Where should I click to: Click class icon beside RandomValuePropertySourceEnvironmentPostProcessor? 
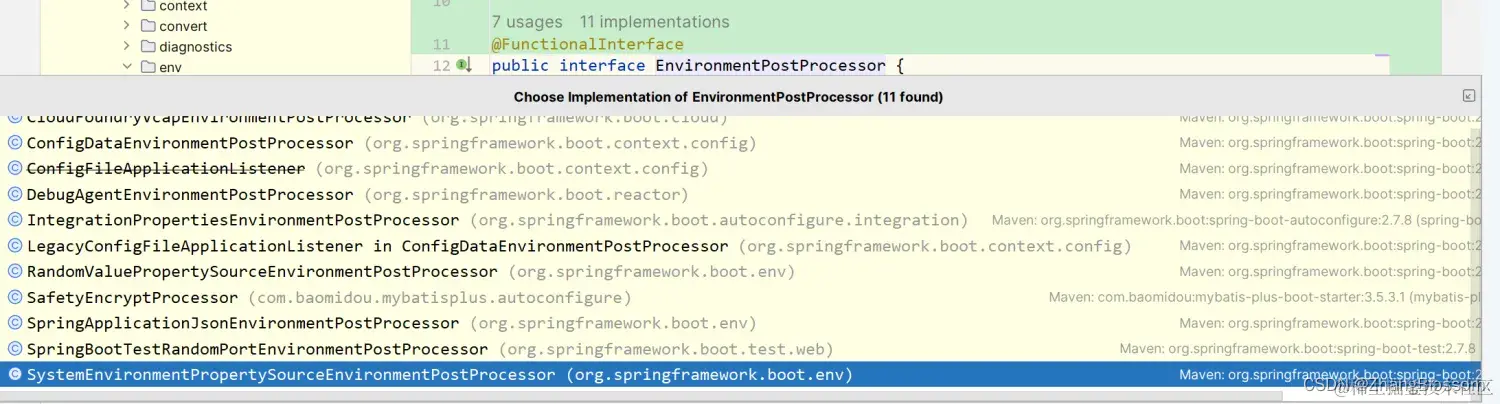tap(15, 271)
